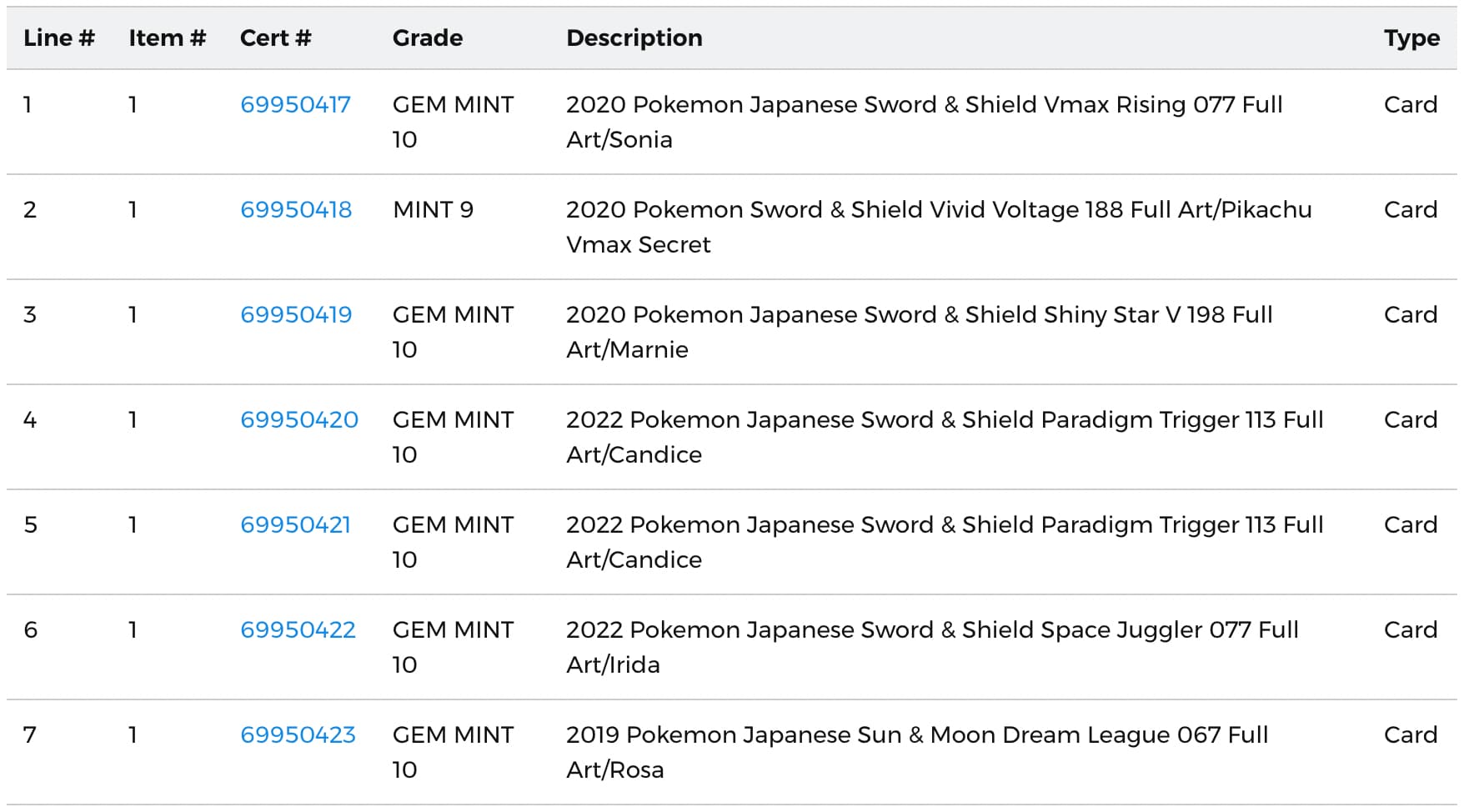Click the GEM MINT 10 grade in line 7
This screenshot has height=812, width=1464.
453,752
